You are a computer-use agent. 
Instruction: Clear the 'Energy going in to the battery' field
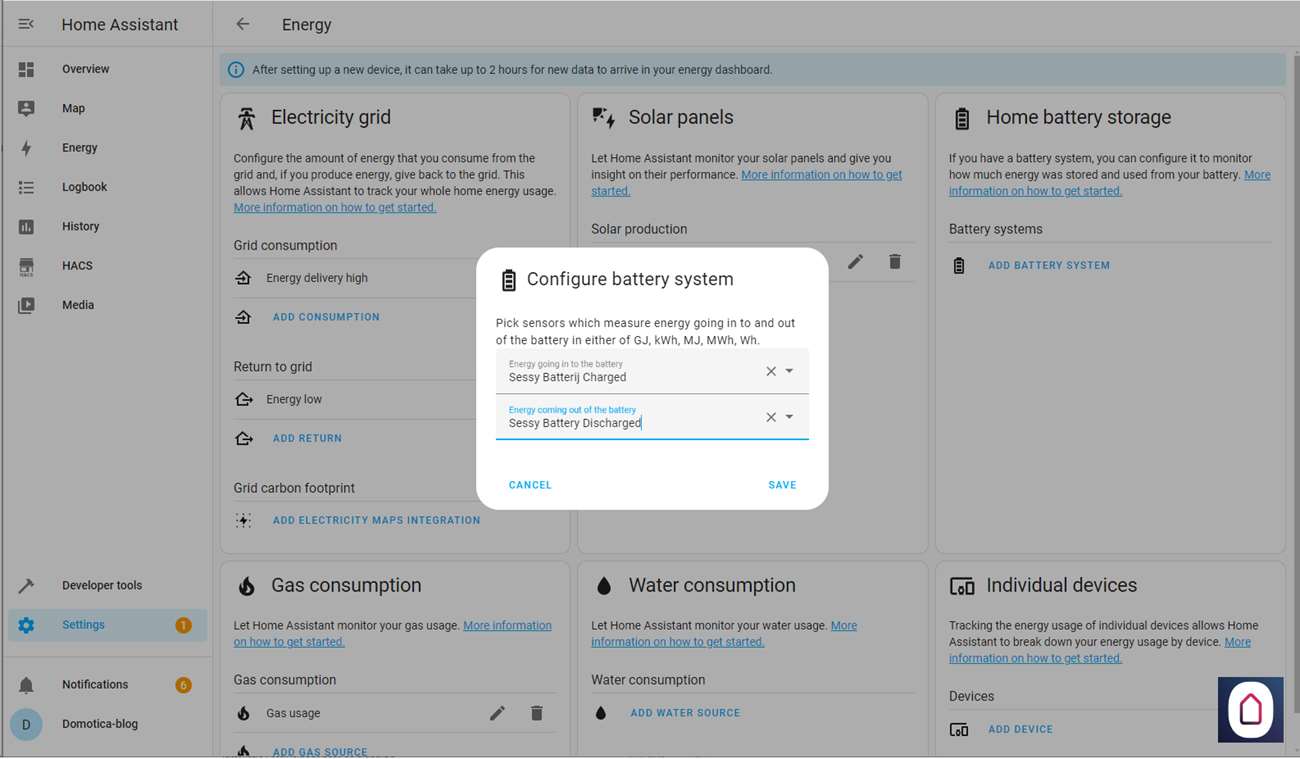point(771,371)
